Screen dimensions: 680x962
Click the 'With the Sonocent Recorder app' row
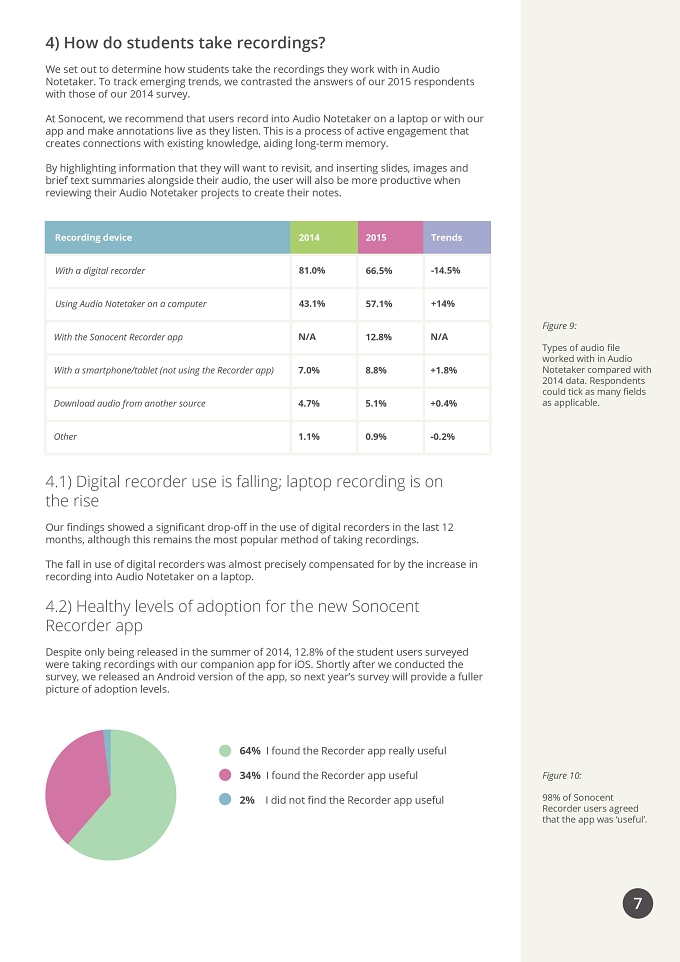tap(268, 337)
